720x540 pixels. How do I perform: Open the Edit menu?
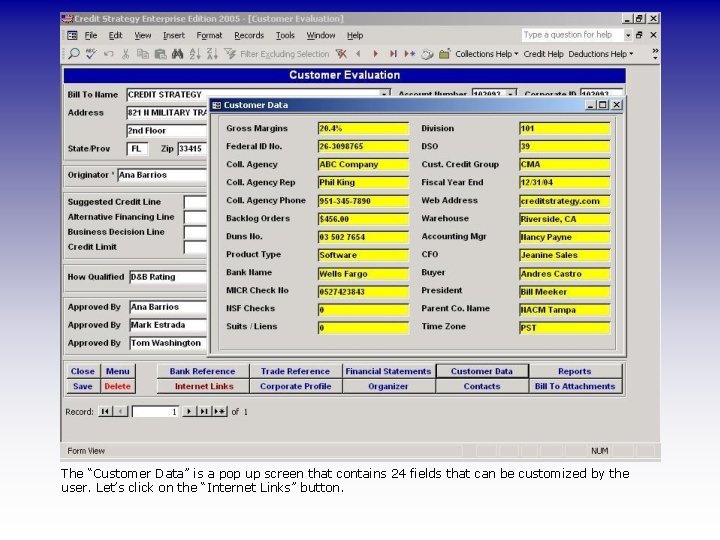115,35
